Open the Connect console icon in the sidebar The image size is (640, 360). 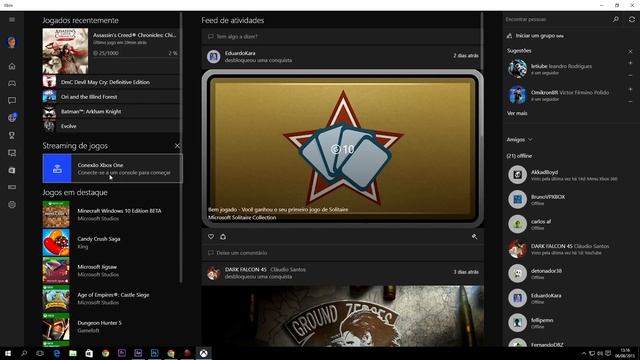pos(12,187)
